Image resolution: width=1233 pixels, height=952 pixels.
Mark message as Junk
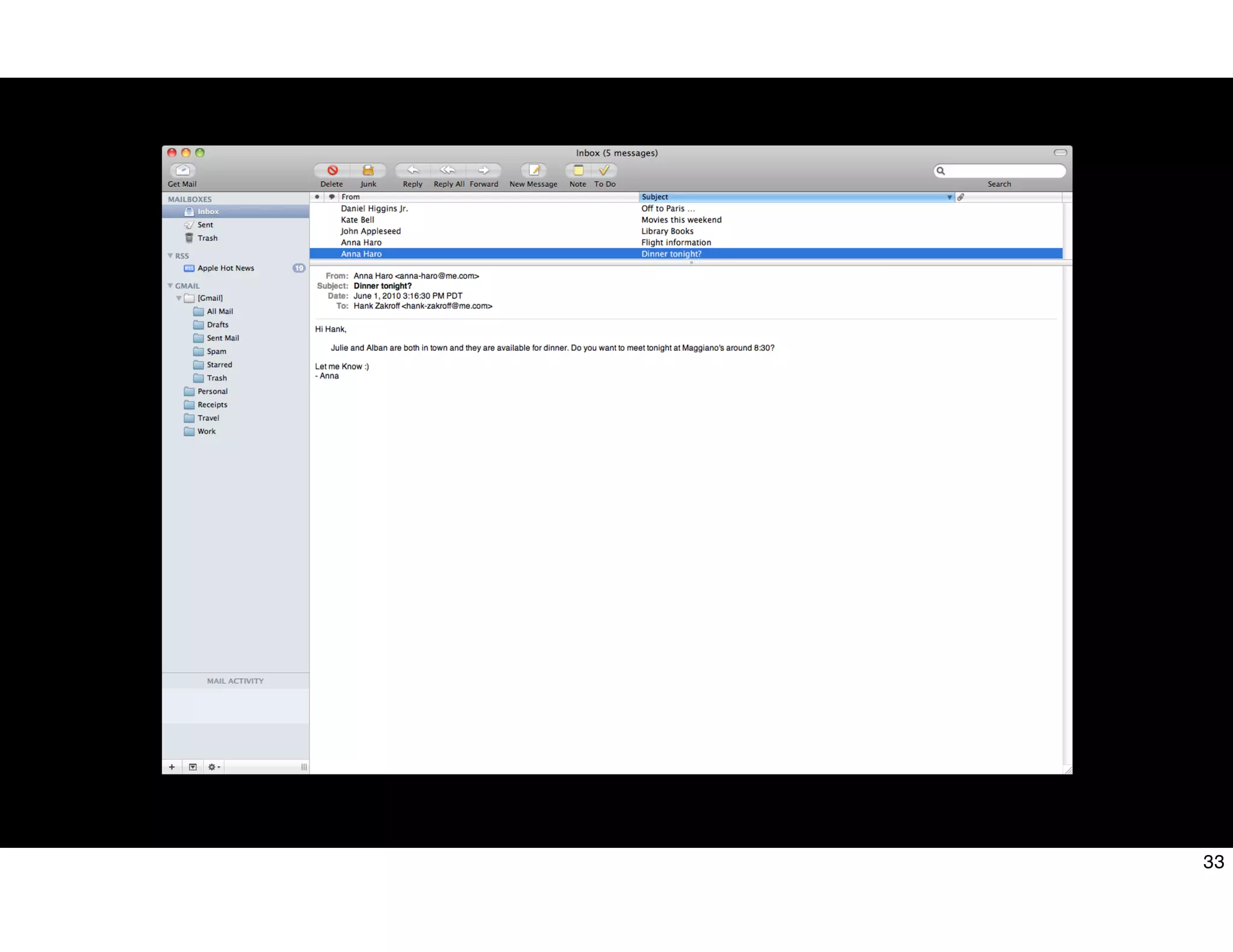tap(368, 170)
